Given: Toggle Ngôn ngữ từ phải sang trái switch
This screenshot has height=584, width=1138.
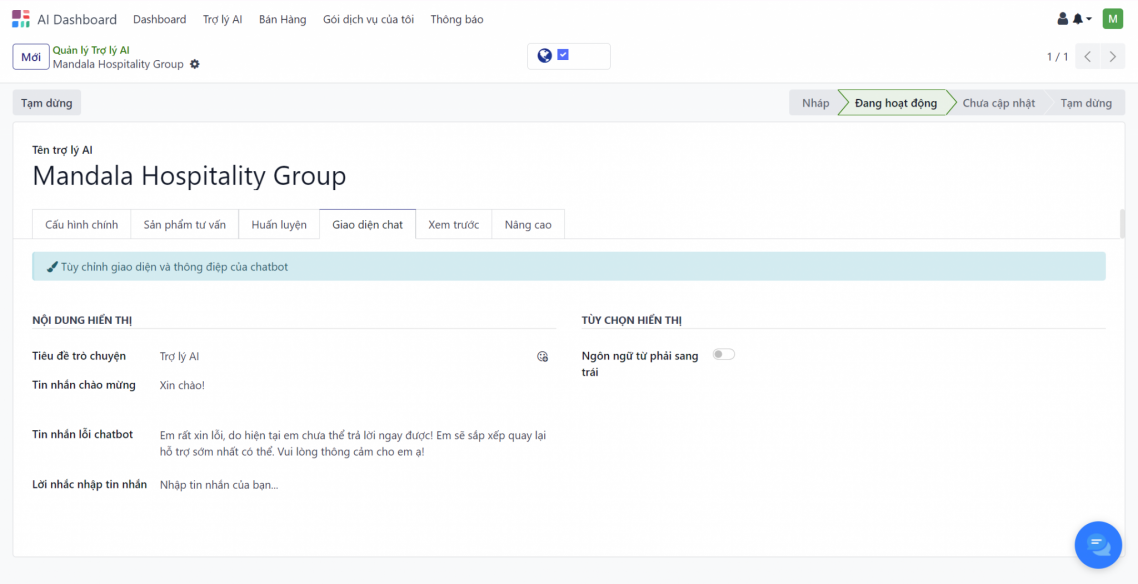Looking at the screenshot, I should coord(723,354).
